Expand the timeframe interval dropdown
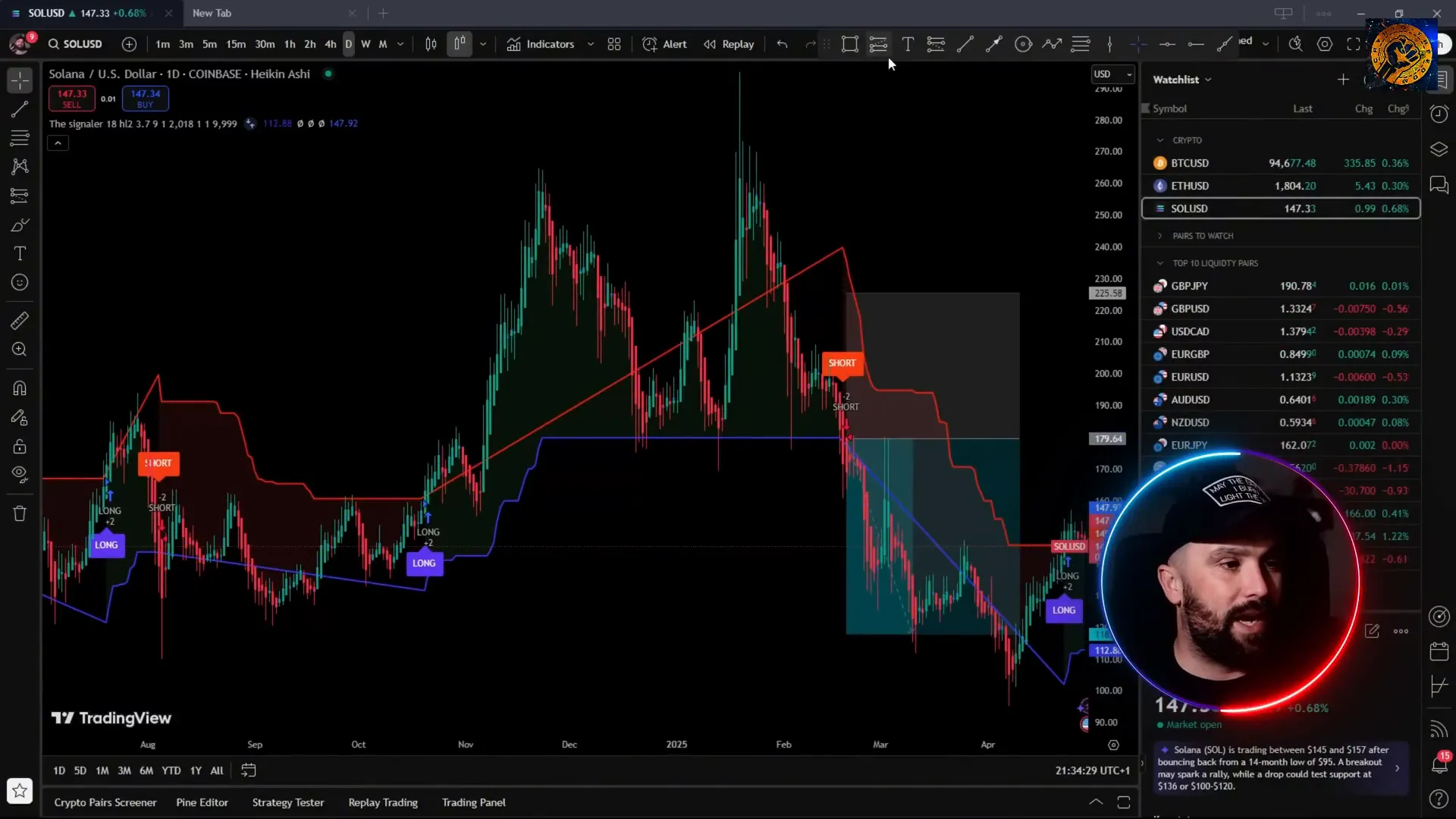 click(400, 44)
